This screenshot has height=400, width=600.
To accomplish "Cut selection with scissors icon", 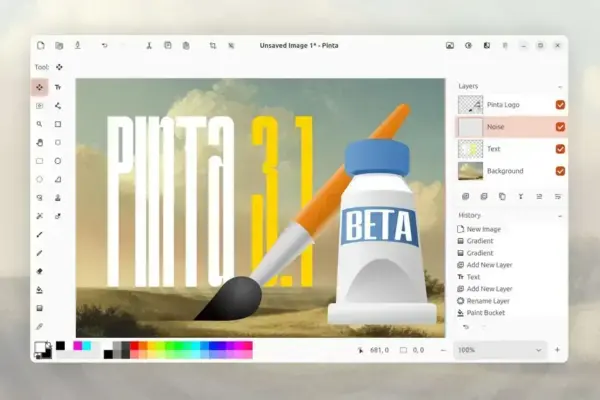I will click(149, 46).
